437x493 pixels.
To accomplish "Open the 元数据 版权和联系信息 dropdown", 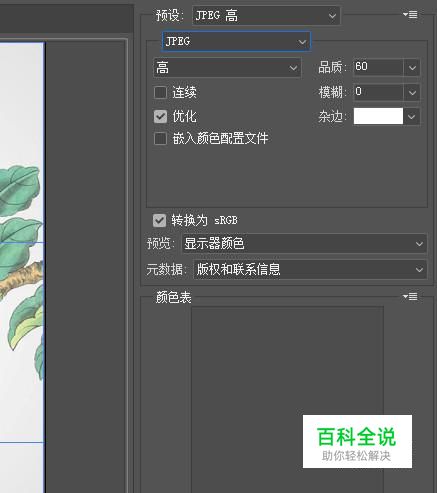I will (x=310, y=269).
